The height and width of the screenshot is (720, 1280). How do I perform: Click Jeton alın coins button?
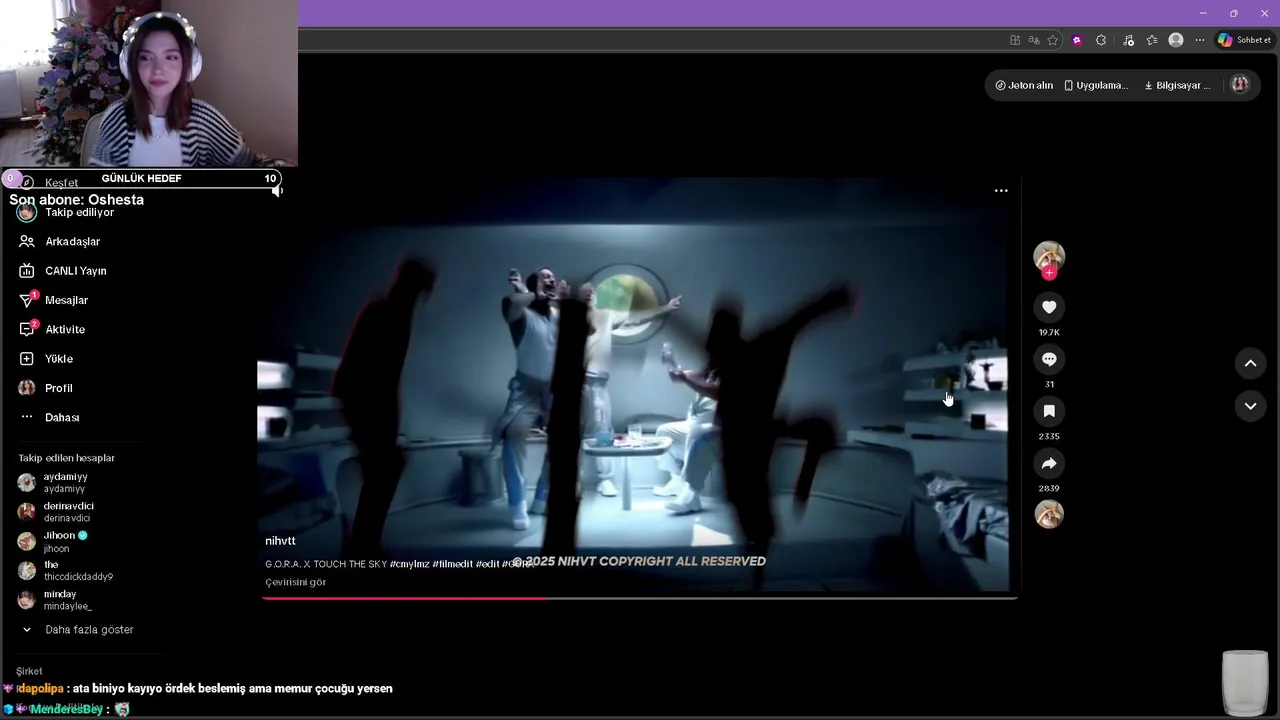pyautogui.click(x=1024, y=85)
